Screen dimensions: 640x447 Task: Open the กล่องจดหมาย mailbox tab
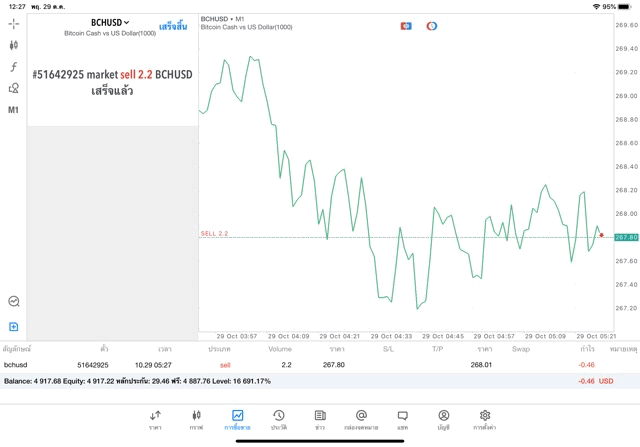pyautogui.click(x=361, y=420)
